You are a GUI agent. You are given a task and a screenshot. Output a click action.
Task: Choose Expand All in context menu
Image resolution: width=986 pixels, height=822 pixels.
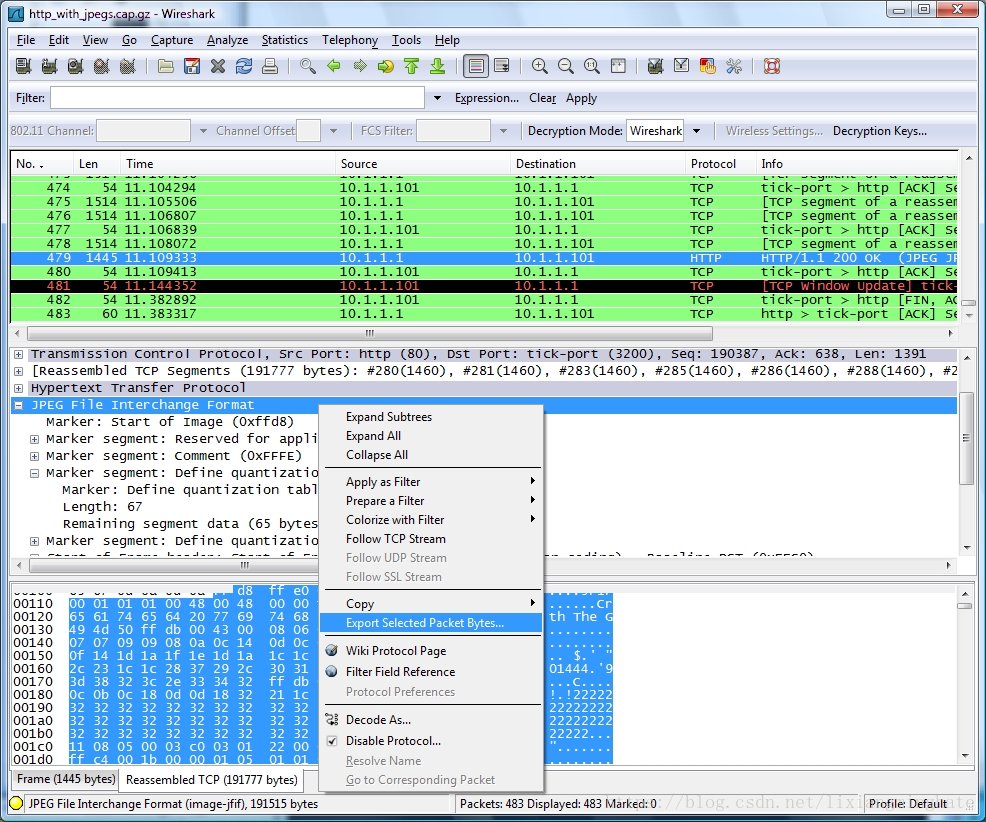click(431, 436)
